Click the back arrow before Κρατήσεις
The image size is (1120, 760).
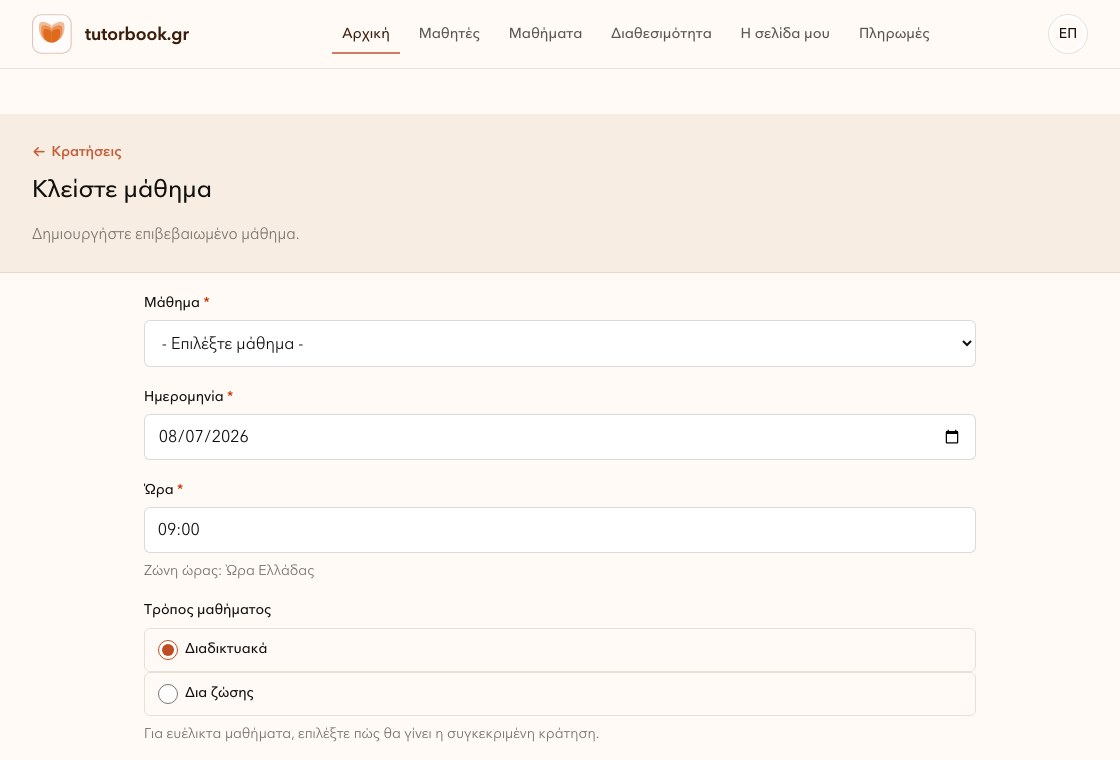[39, 151]
